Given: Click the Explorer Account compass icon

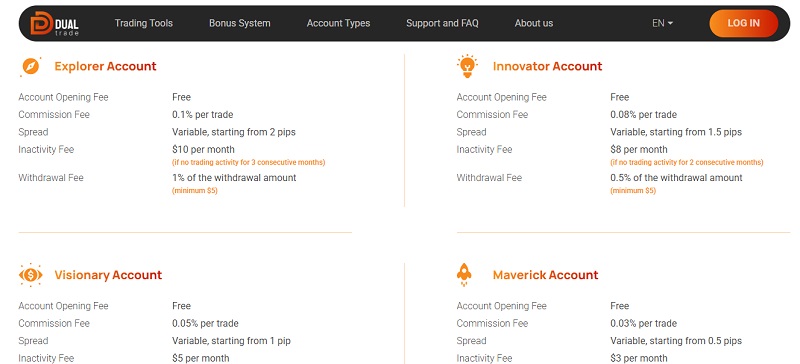Looking at the screenshot, I should click(x=31, y=66).
